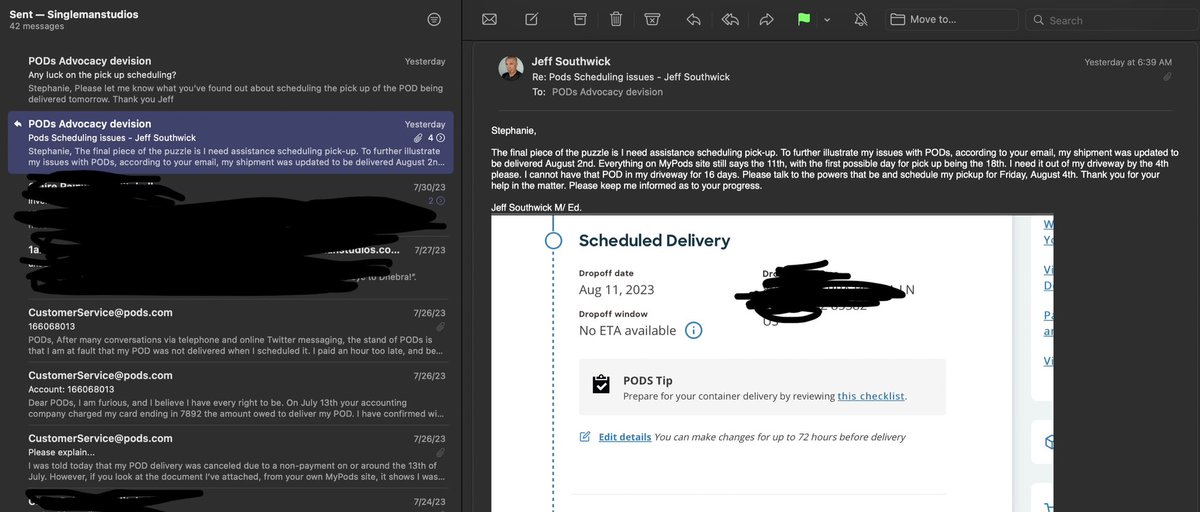This screenshot has width=1200, height=512.
Task: Click the 'No ETA available' text
Action: 627,330
